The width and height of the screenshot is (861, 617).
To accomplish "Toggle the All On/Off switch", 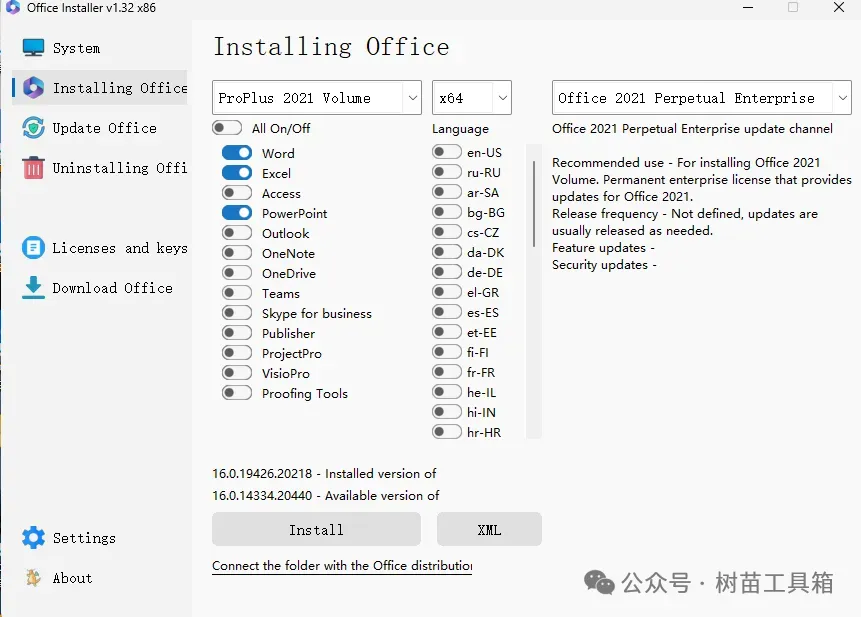I will coord(227,128).
